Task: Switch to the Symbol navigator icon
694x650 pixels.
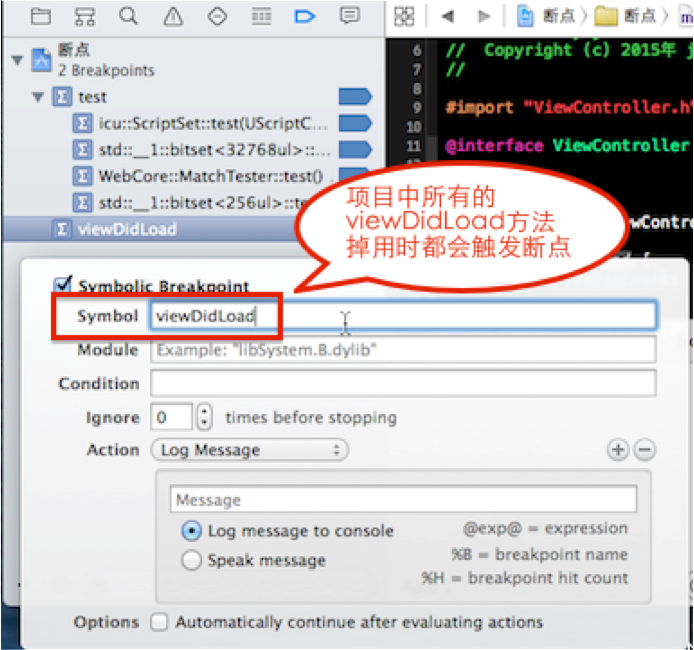Action: 85,16
